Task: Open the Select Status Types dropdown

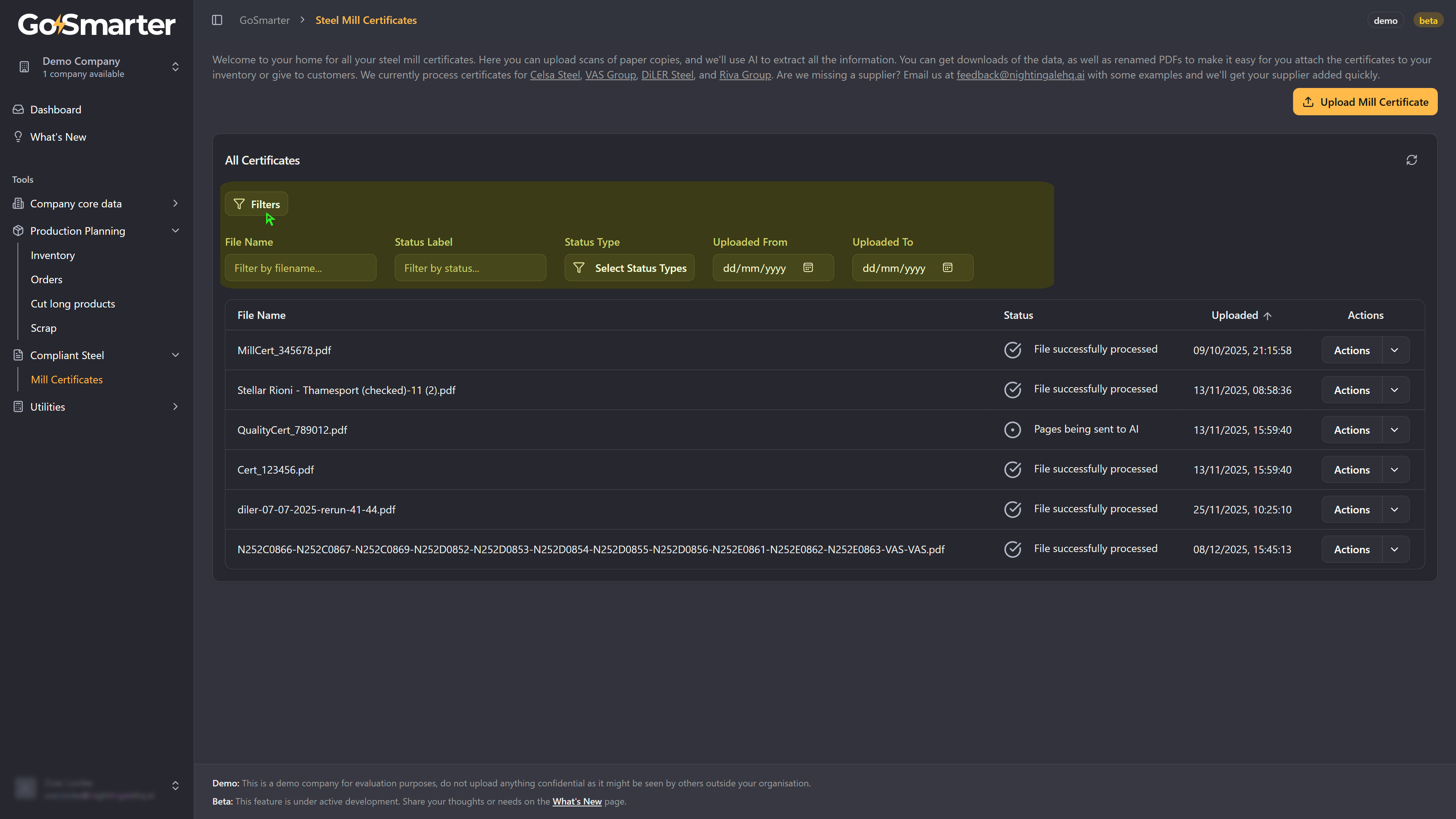Action: (629, 268)
